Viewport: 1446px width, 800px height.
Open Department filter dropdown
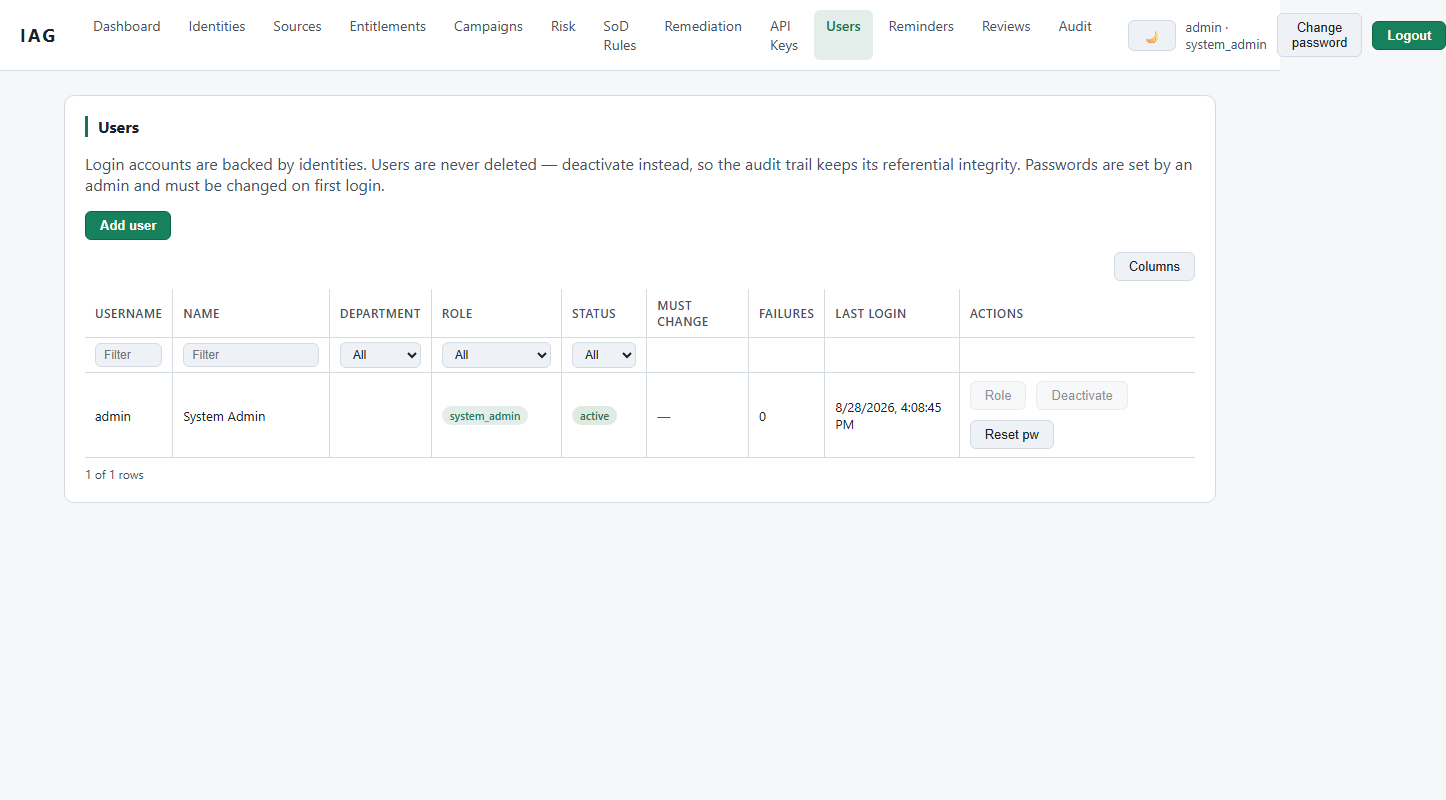[380, 355]
